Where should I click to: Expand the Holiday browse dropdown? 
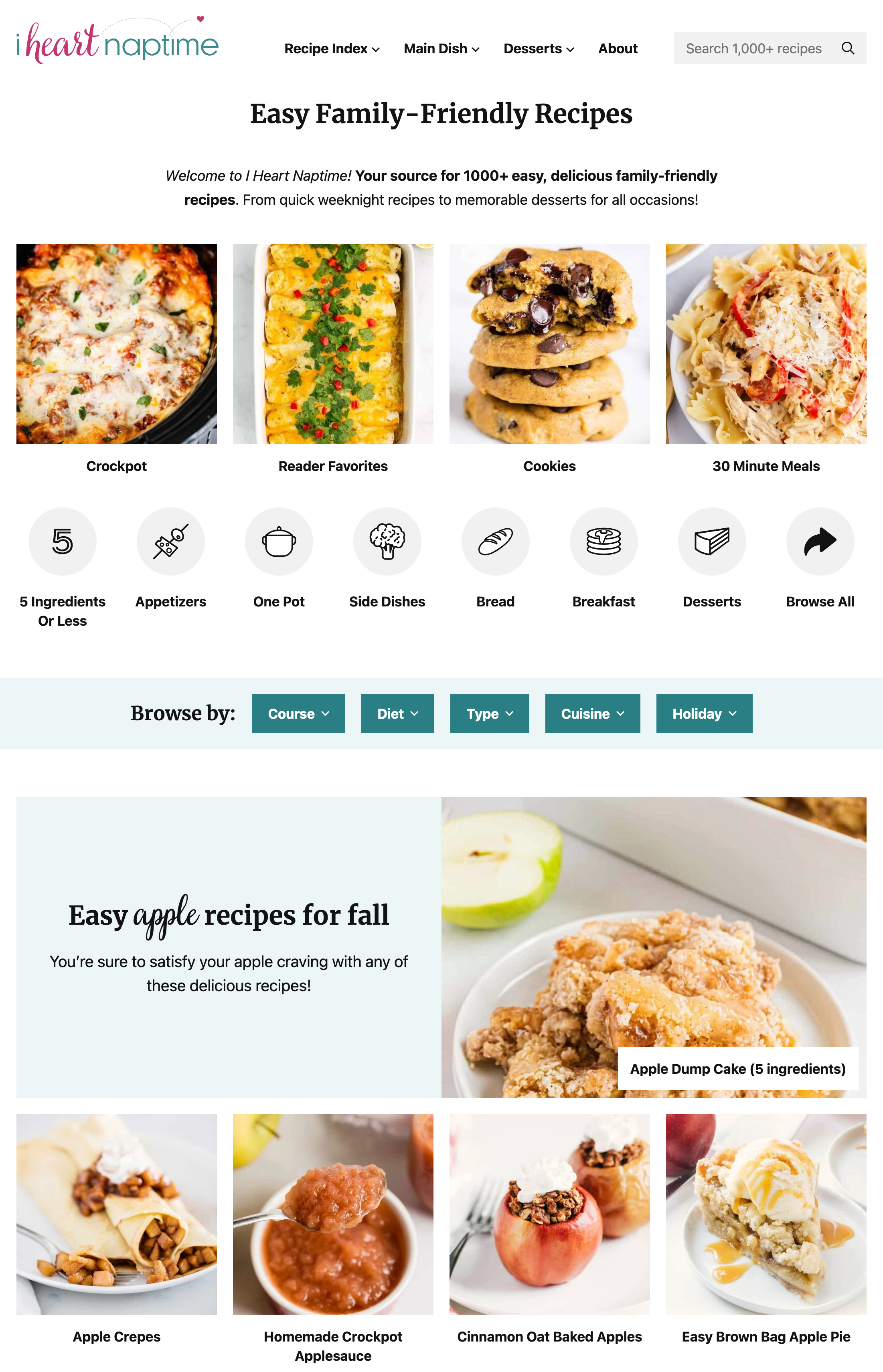tap(704, 713)
